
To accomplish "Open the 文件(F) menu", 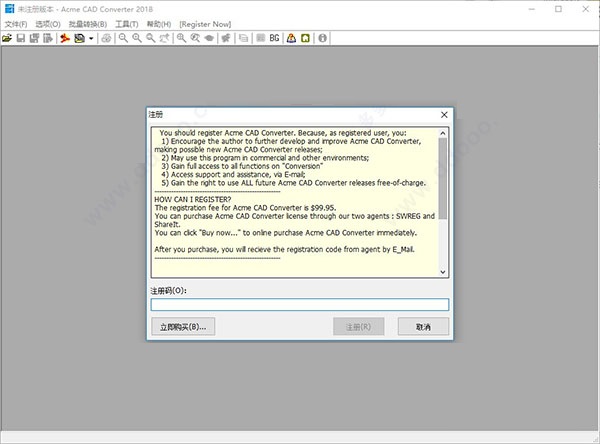I will pyautogui.click(x=16, y=24).
